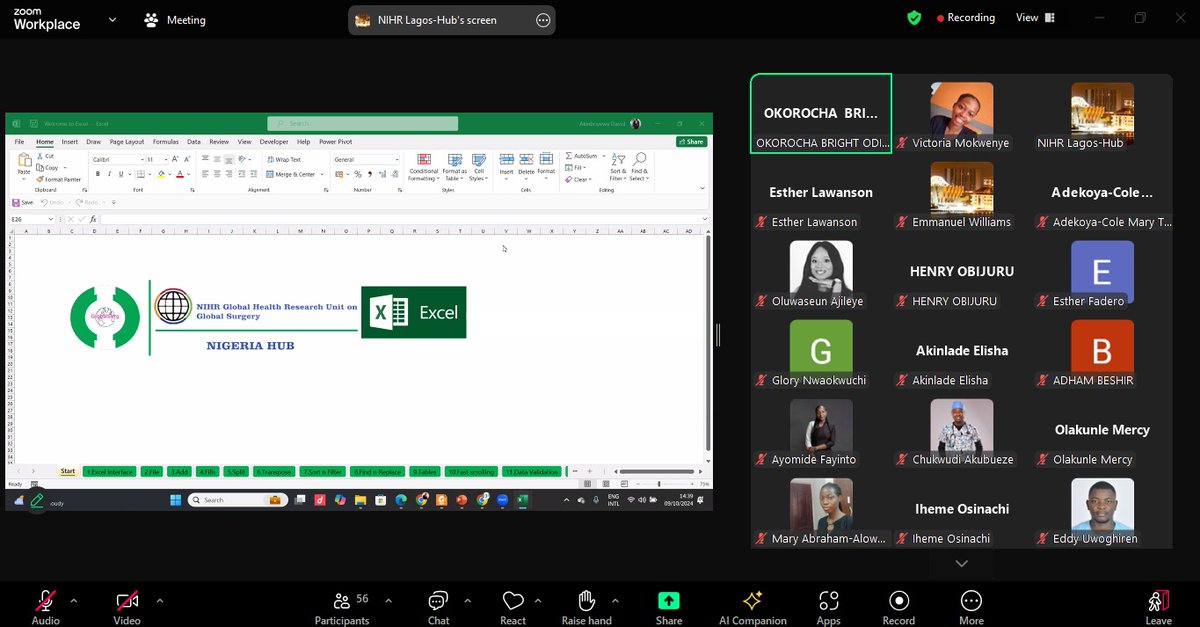The height and width of the screenshot is (627, 1200).
Task: Click the Cut scissors icon in Excel
Action: (41, 157)
